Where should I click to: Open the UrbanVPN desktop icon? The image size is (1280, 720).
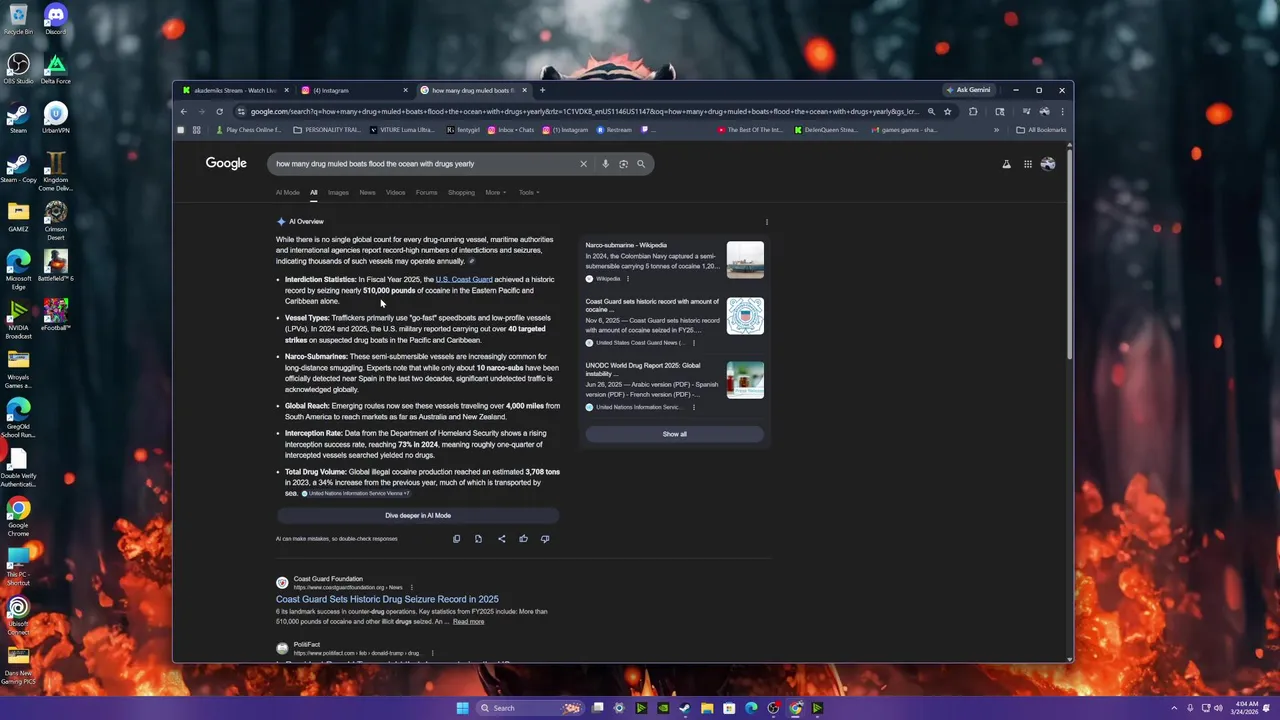coord(55,118)
